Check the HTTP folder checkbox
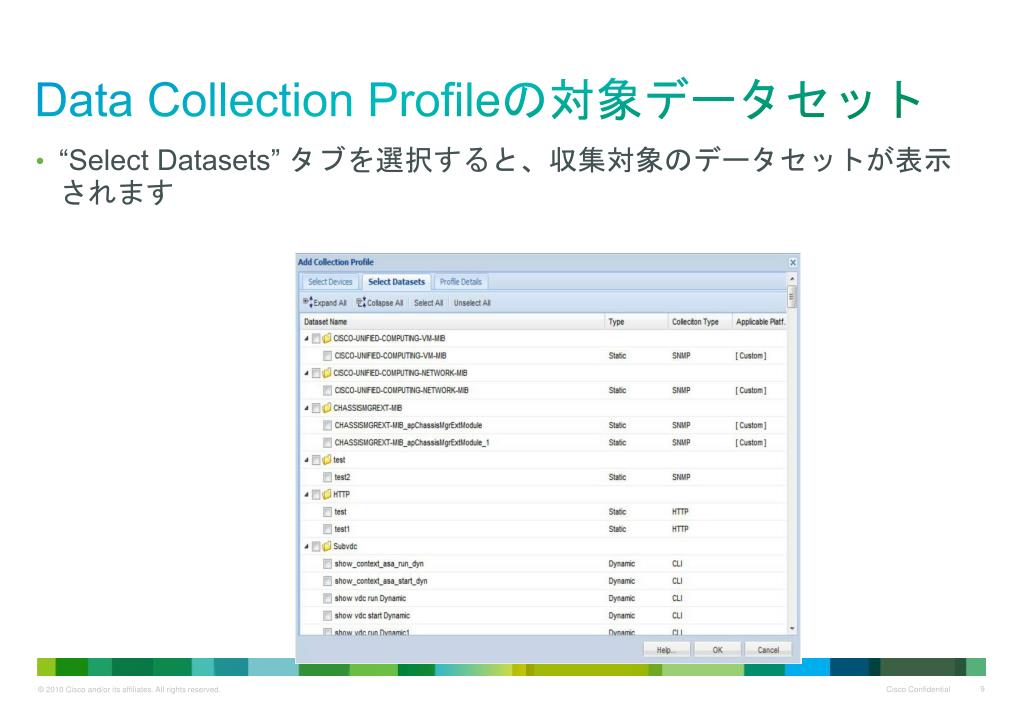Screen dimensions: 1023x708 point(316,495)
